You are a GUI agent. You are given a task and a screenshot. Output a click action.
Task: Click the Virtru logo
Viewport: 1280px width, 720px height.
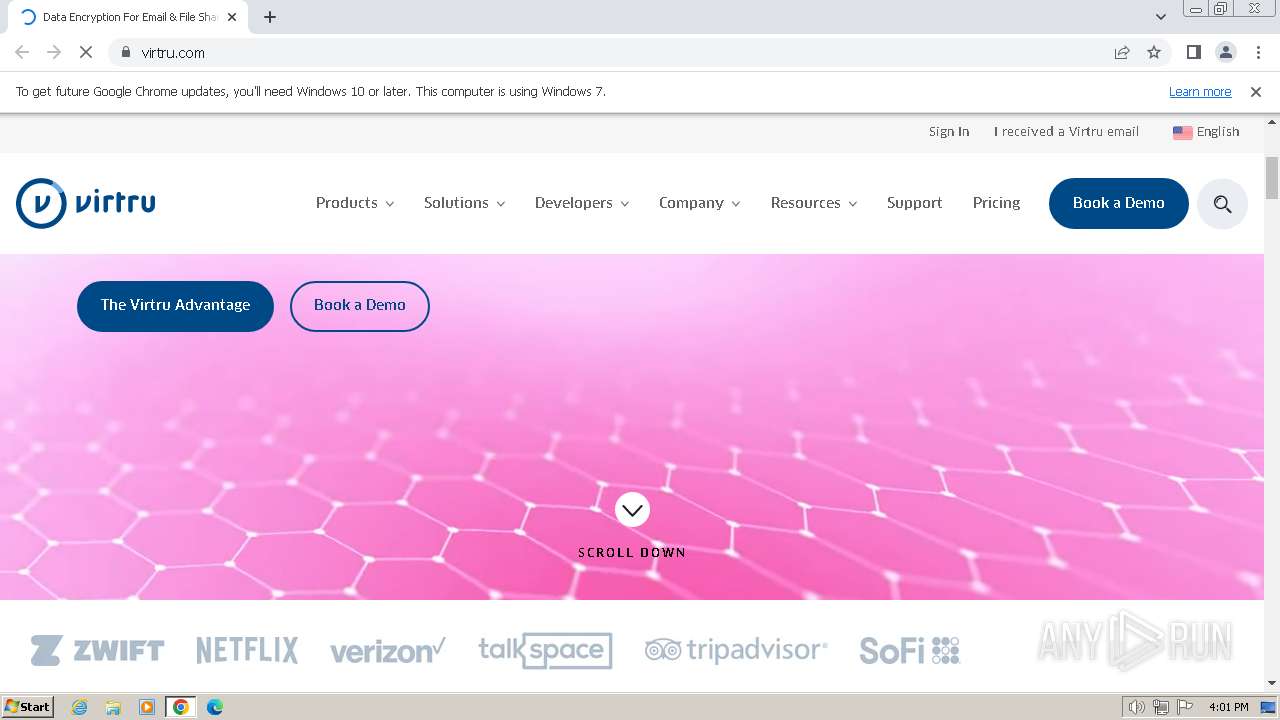click(x=86, y=203)
